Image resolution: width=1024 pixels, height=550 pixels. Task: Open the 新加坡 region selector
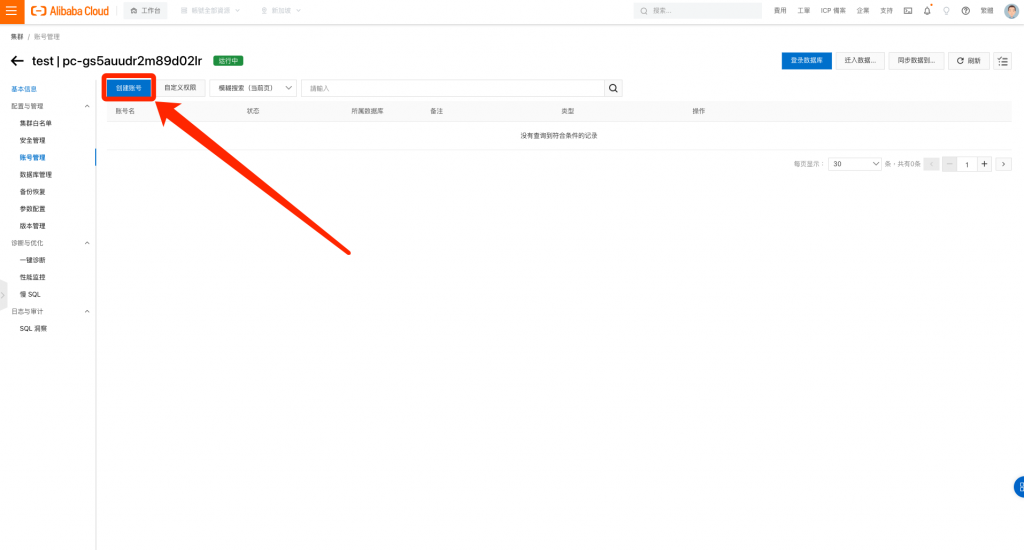pyautogui.click(x=281, y=10)
